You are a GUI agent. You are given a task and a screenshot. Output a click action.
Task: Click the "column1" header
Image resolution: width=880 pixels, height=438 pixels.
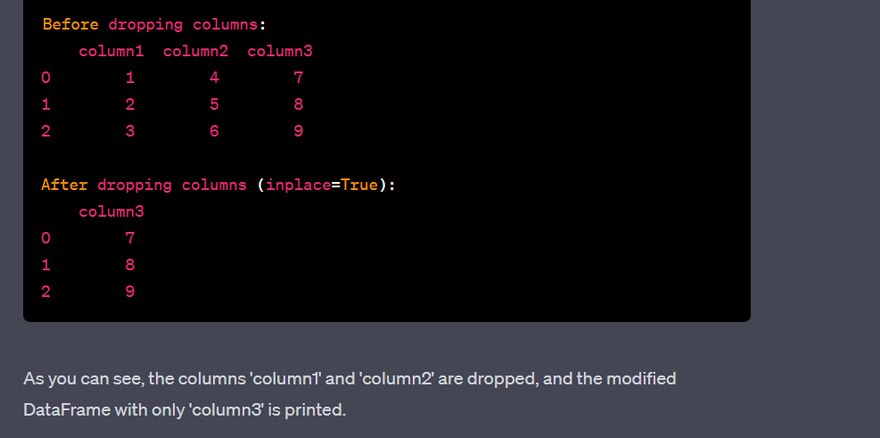click(112, 51)
